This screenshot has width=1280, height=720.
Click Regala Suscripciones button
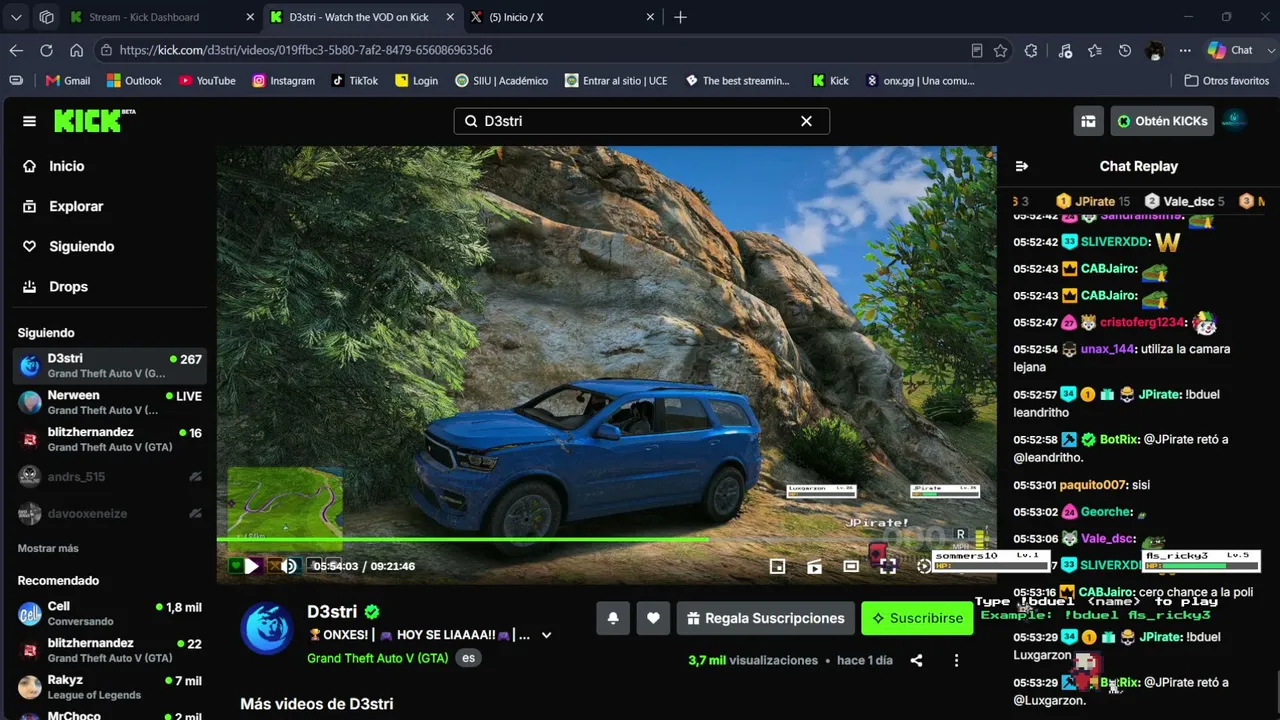(x=766, y=618)
